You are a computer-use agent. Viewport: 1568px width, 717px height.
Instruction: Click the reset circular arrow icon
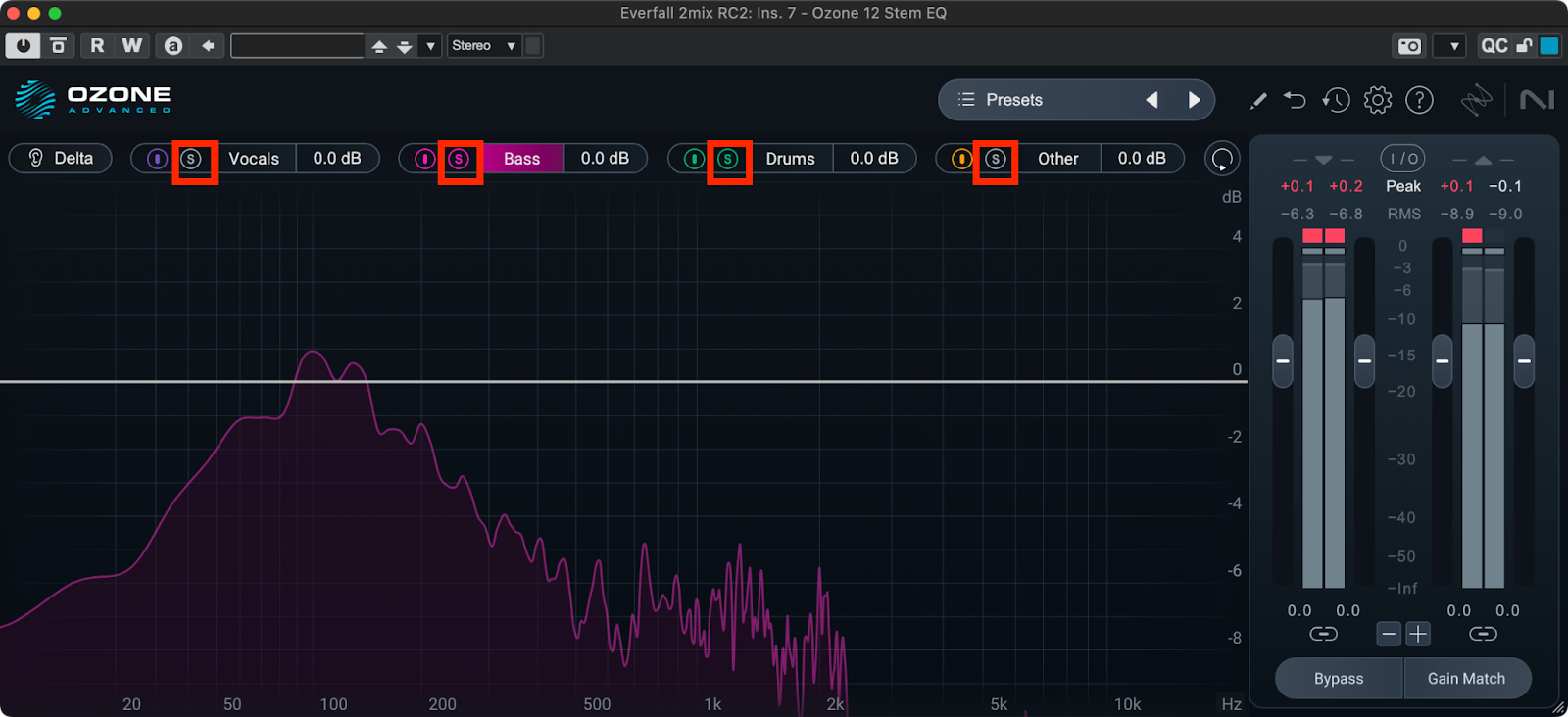tap(1222, 159)
